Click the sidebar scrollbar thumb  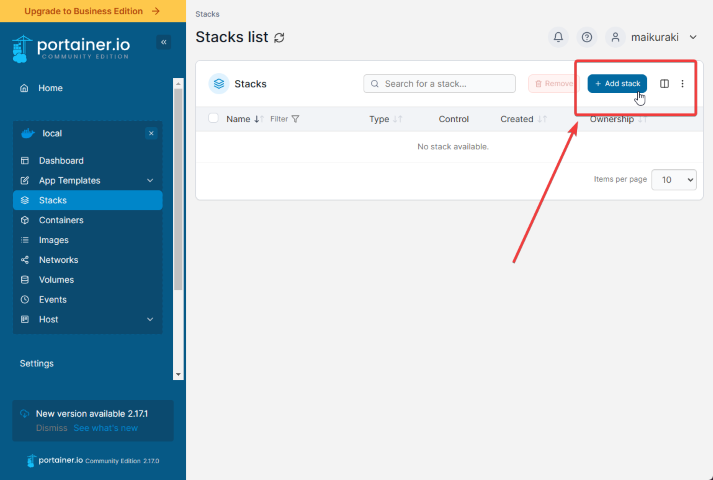point(178,189)
